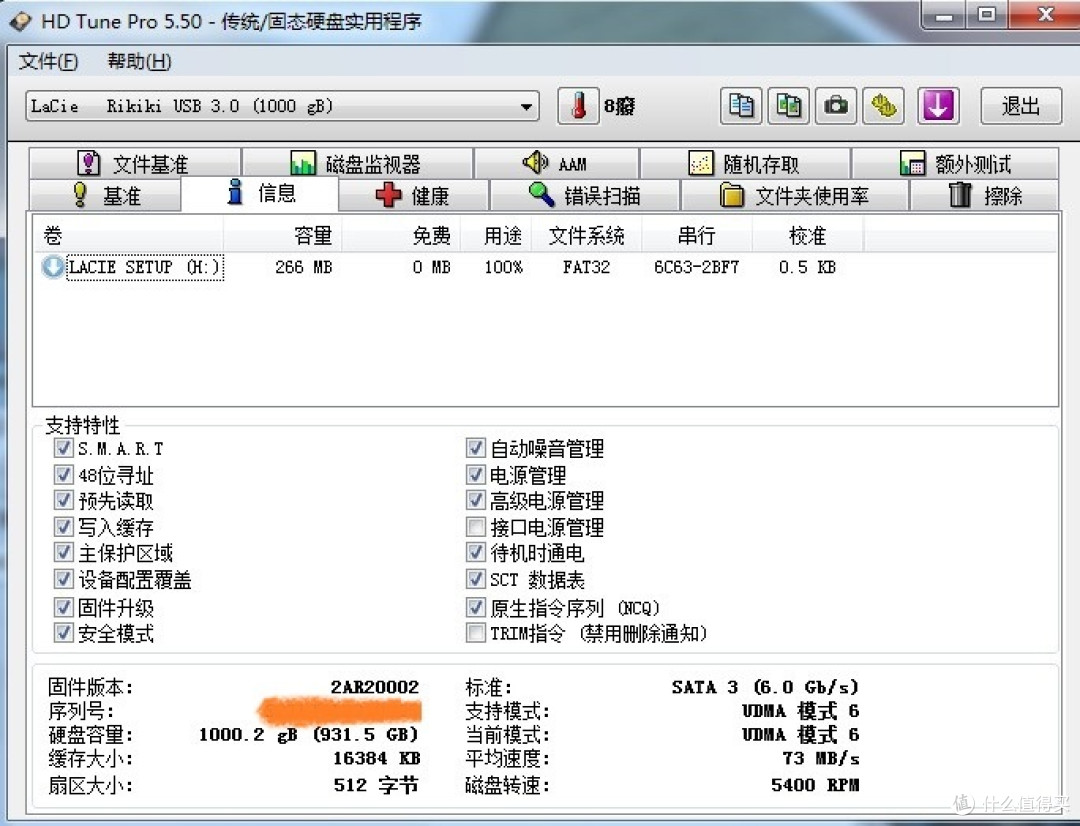This screenshot has width=1080, height=826.
Task: Switch to the AAM tab
Action: 557,163
